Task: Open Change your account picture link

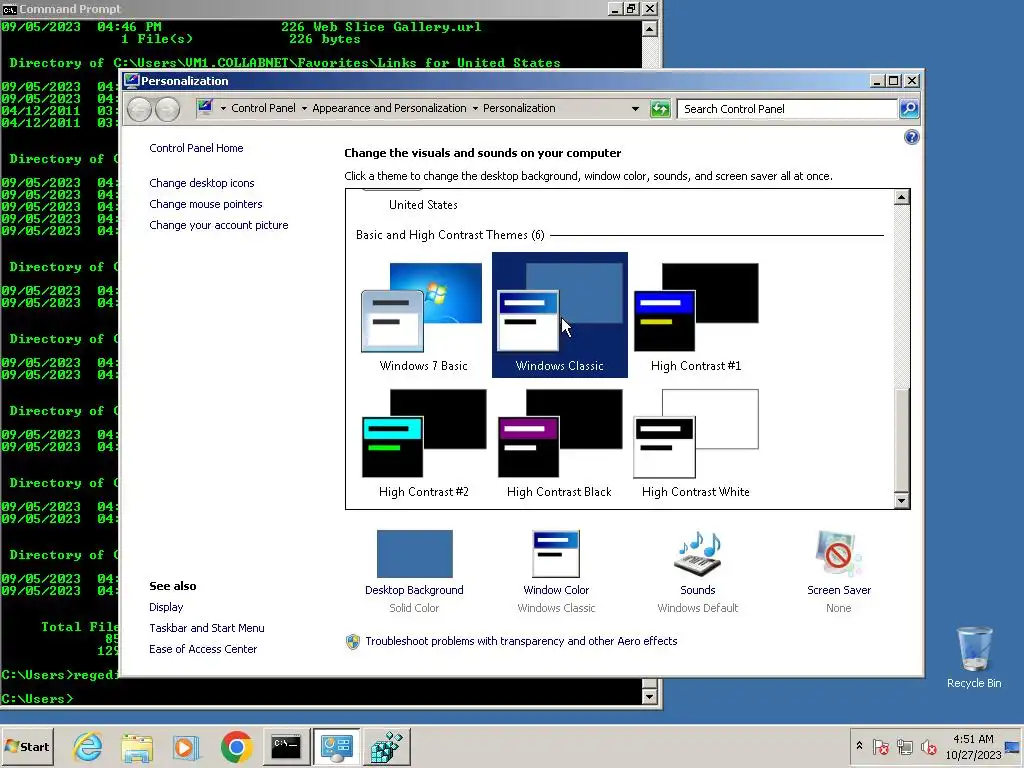Action: point(219,225)
